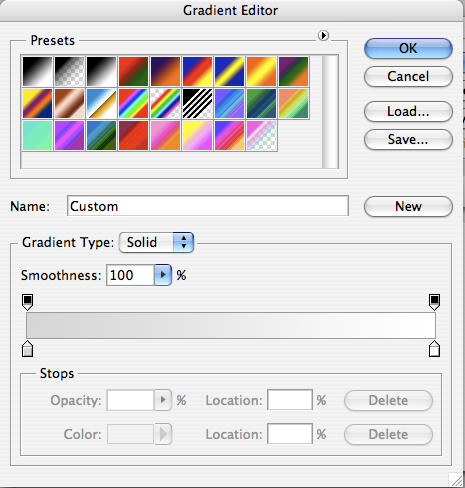
Task: Pick the salmon-to-green striped gradient preset
Action: [x=293, y=103]
